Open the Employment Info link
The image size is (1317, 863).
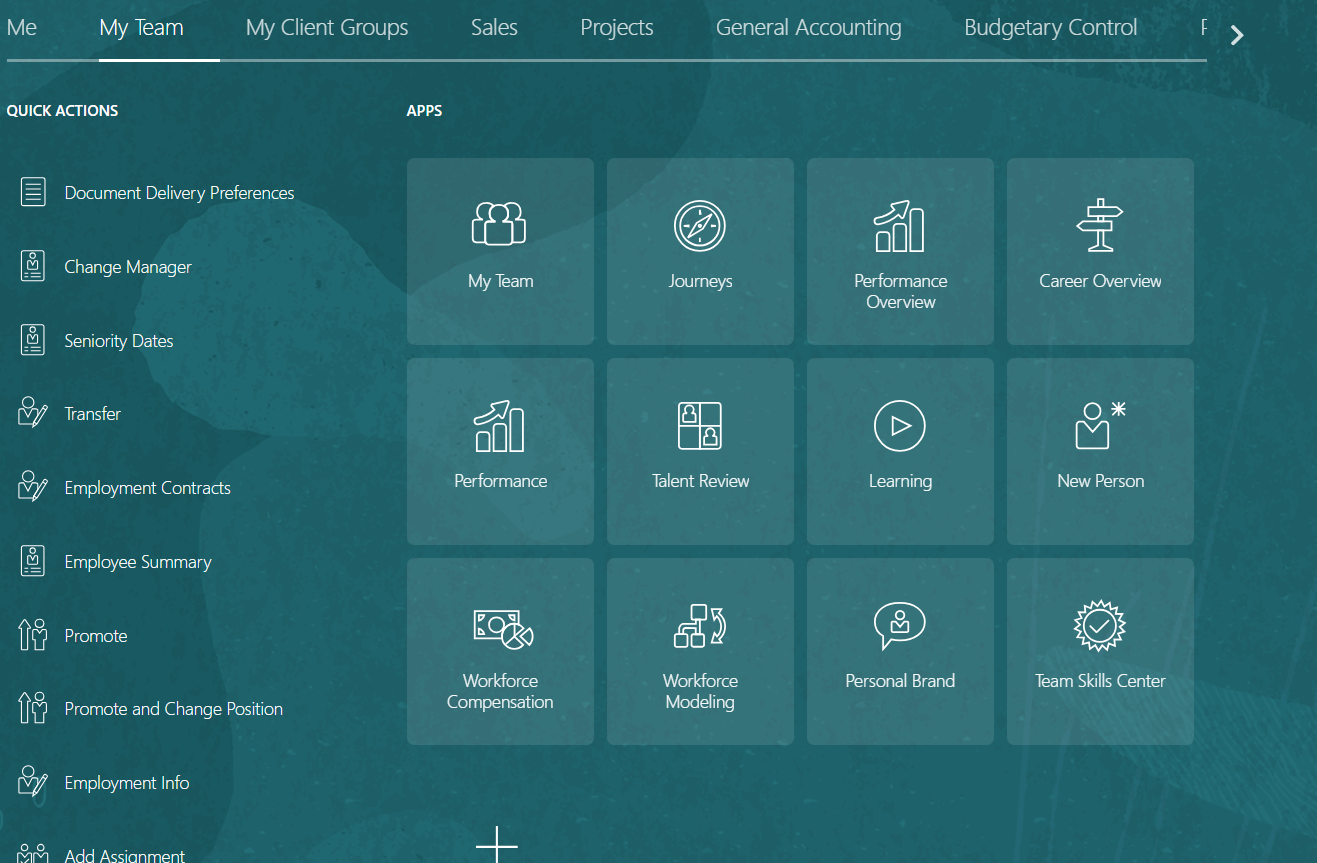click(127, 783)
